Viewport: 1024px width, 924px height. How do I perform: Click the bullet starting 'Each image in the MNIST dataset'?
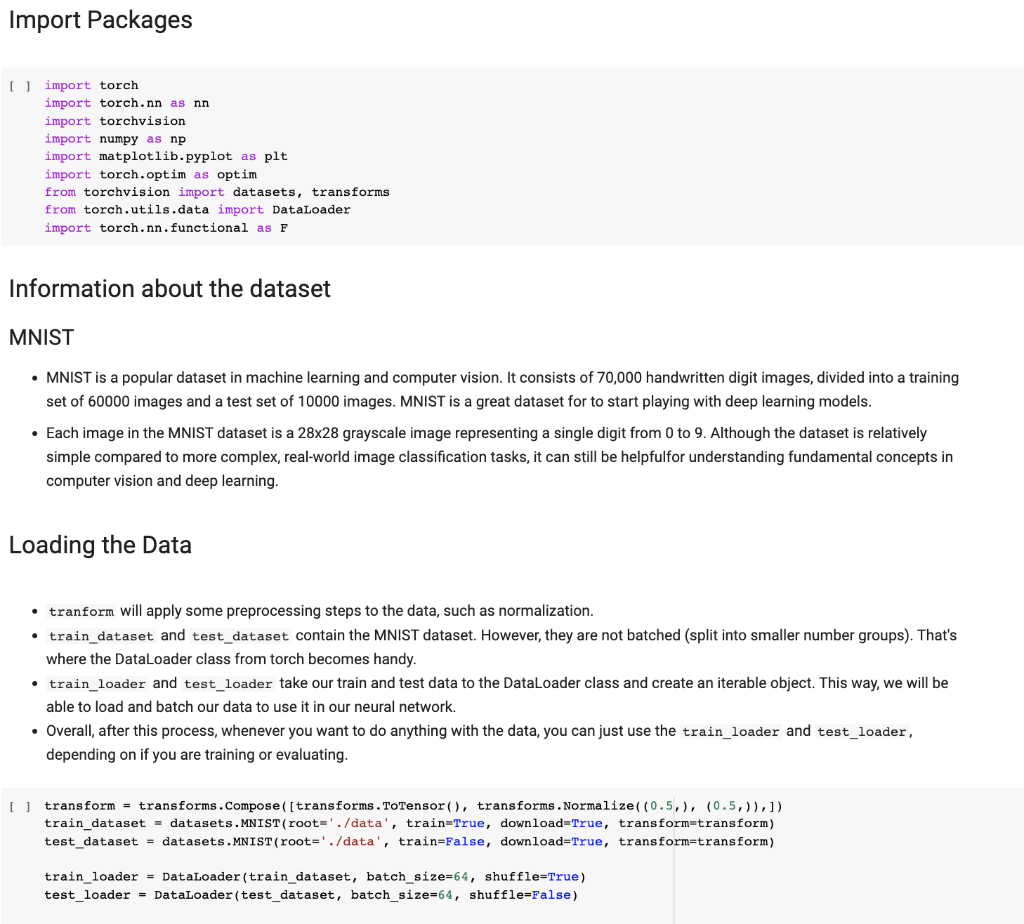coord(500,456)
